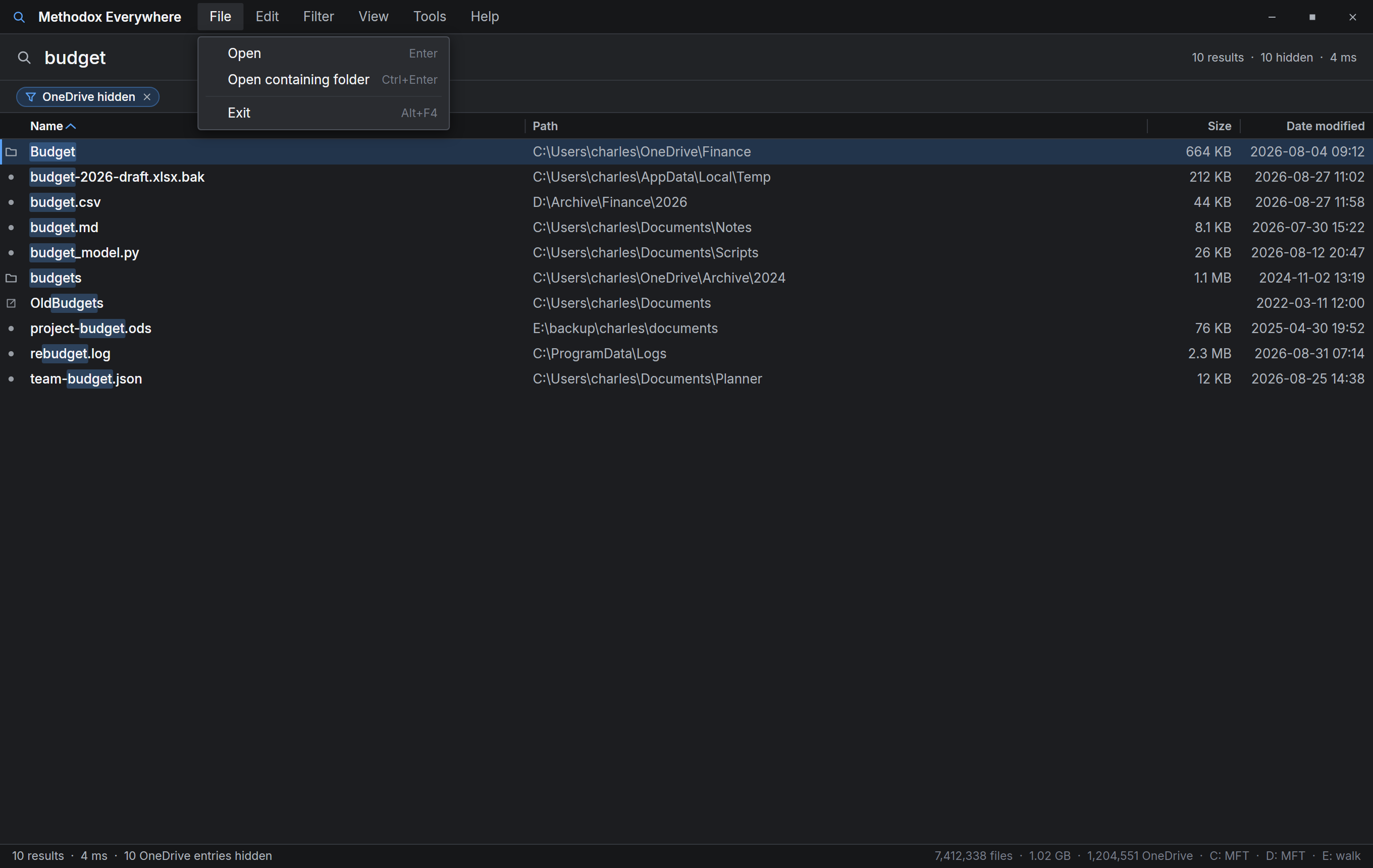
Task: Select the budget.md file name
Action: coord(64,228)
